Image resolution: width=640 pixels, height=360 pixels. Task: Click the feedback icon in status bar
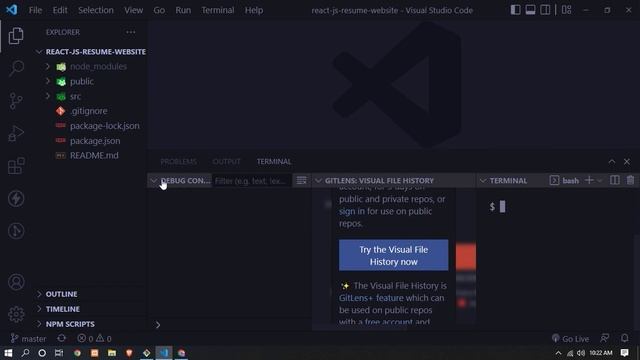[605, 338]
